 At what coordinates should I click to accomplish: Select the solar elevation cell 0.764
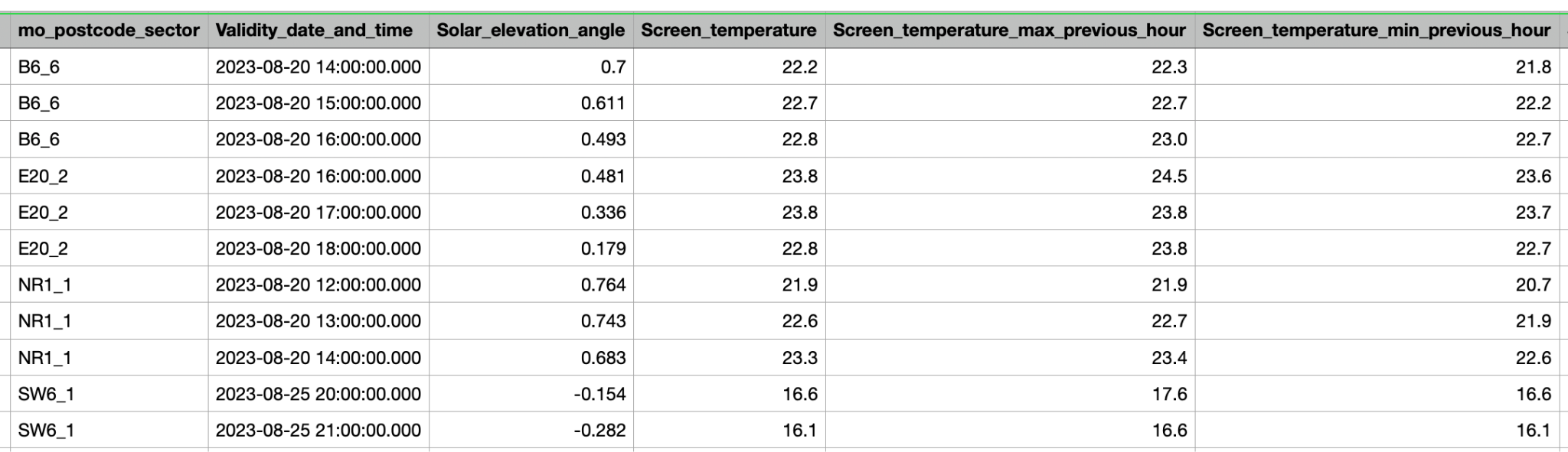pos(531,285)
